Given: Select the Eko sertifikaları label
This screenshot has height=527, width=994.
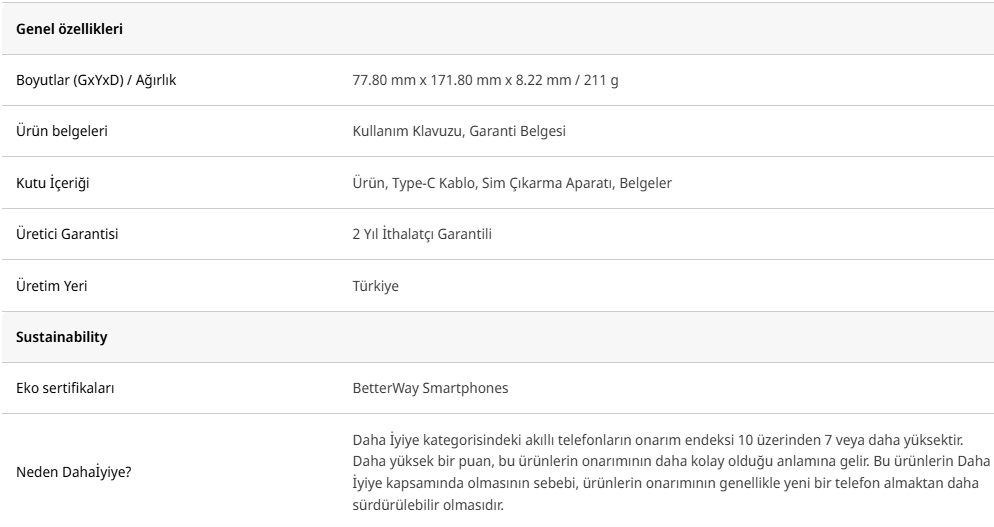Looking at the screenshot, I should click(x=65, y=388).
